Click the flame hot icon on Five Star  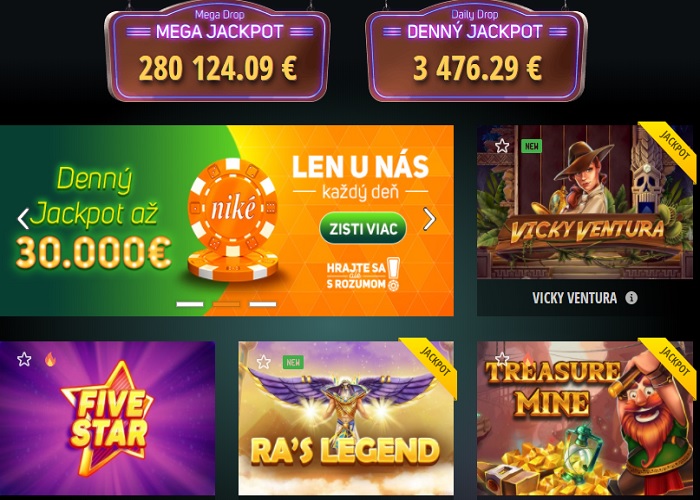click(x=50, y=359)
